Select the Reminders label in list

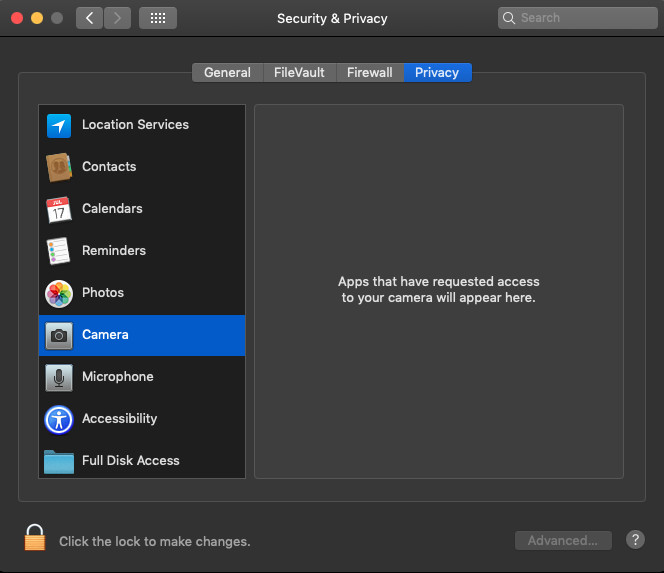[114, 250]
